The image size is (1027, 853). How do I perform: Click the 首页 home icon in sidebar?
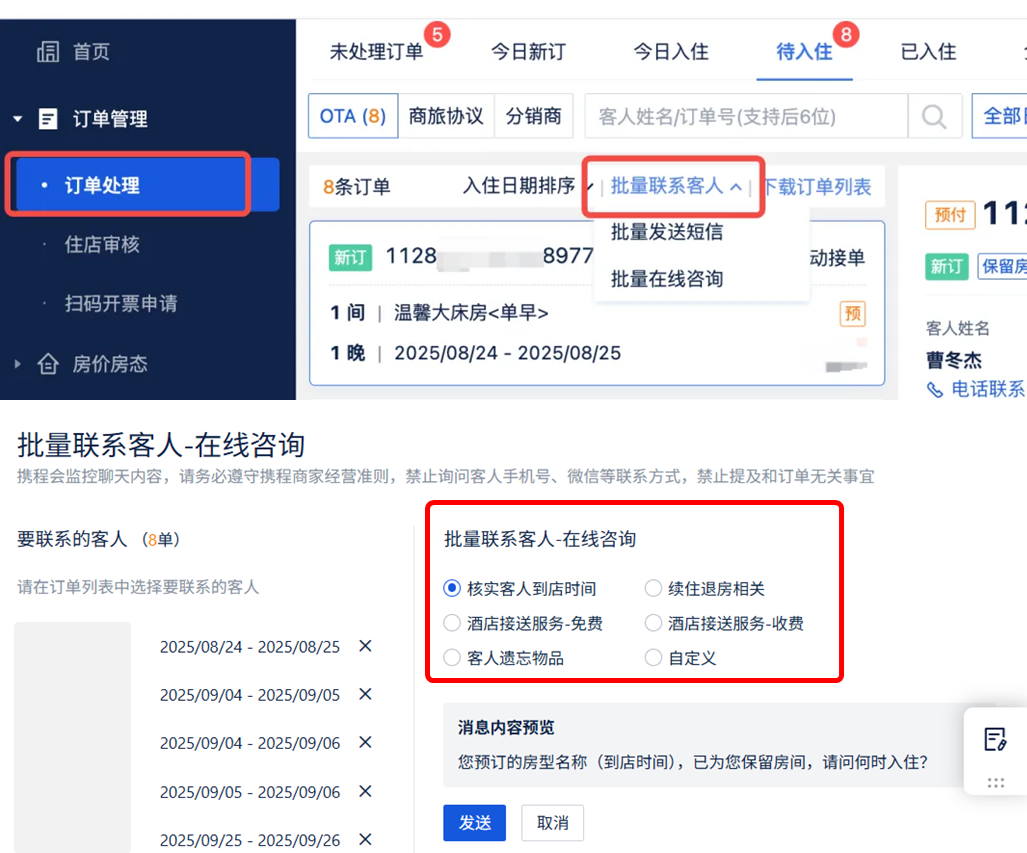47,51
